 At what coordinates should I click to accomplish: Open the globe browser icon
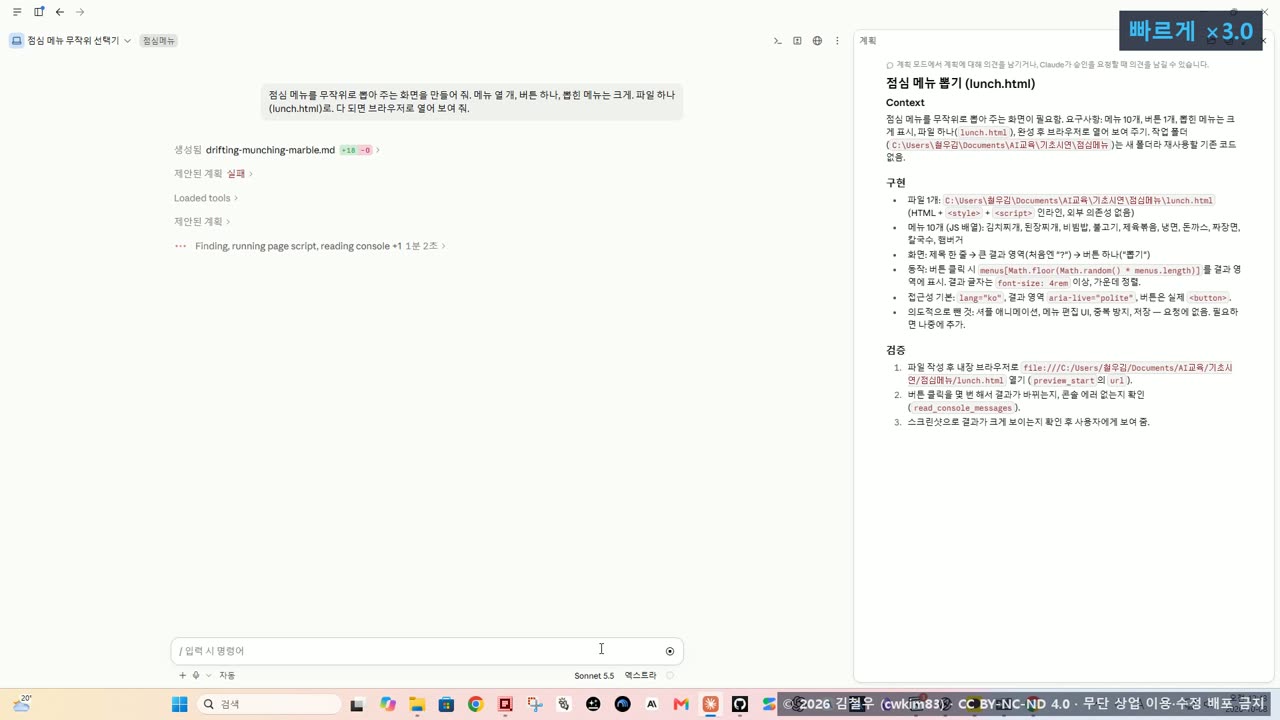coord(817,41)
